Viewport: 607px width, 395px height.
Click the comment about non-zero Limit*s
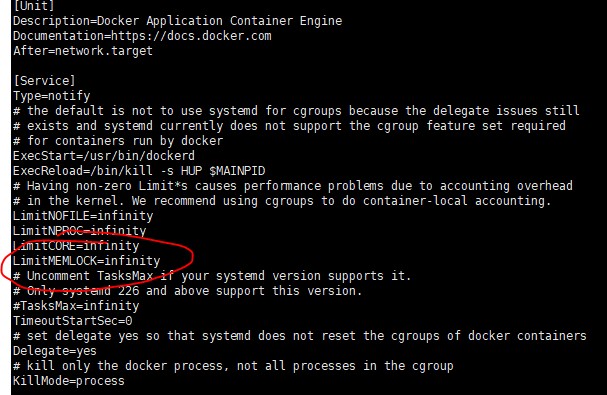[x=293, y=186]
